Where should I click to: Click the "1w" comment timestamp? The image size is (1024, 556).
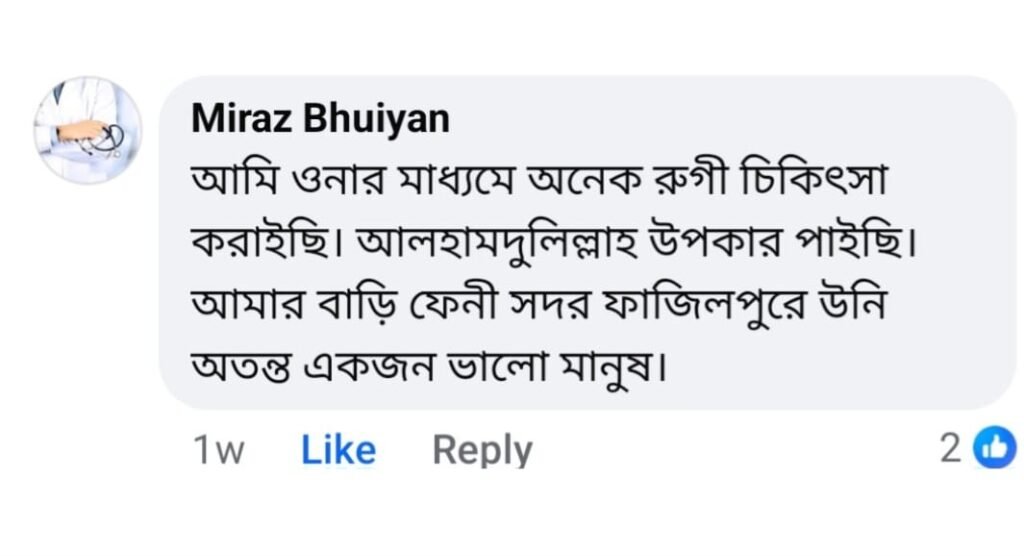[x=217, y=451]
